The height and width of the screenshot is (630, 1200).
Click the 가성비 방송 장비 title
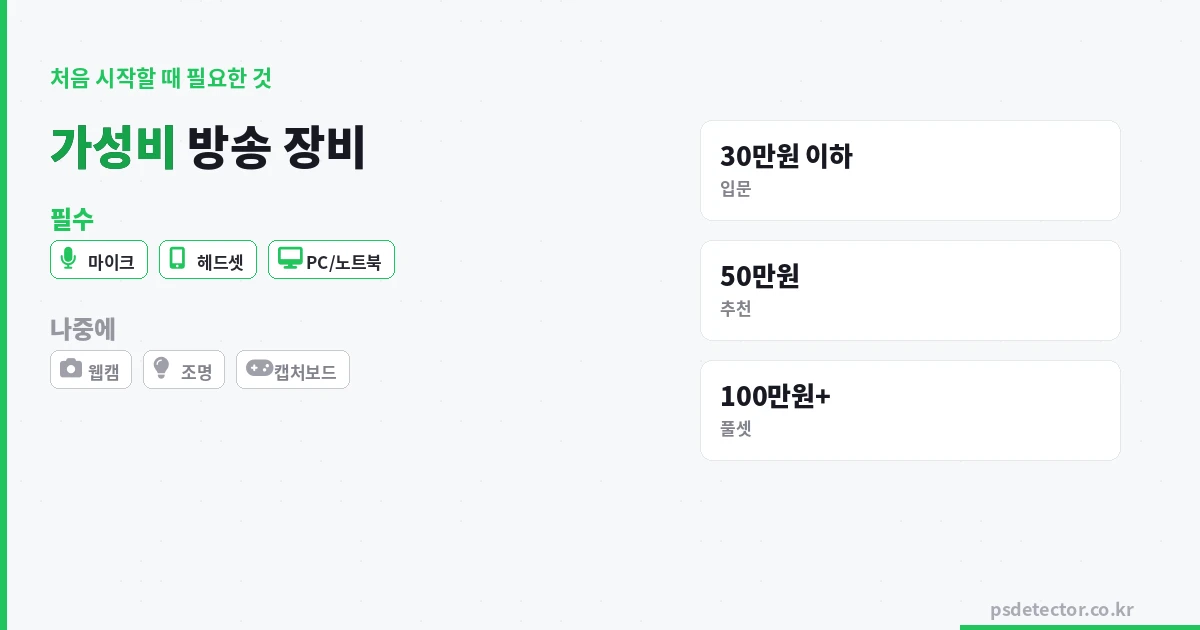(208, 148)
